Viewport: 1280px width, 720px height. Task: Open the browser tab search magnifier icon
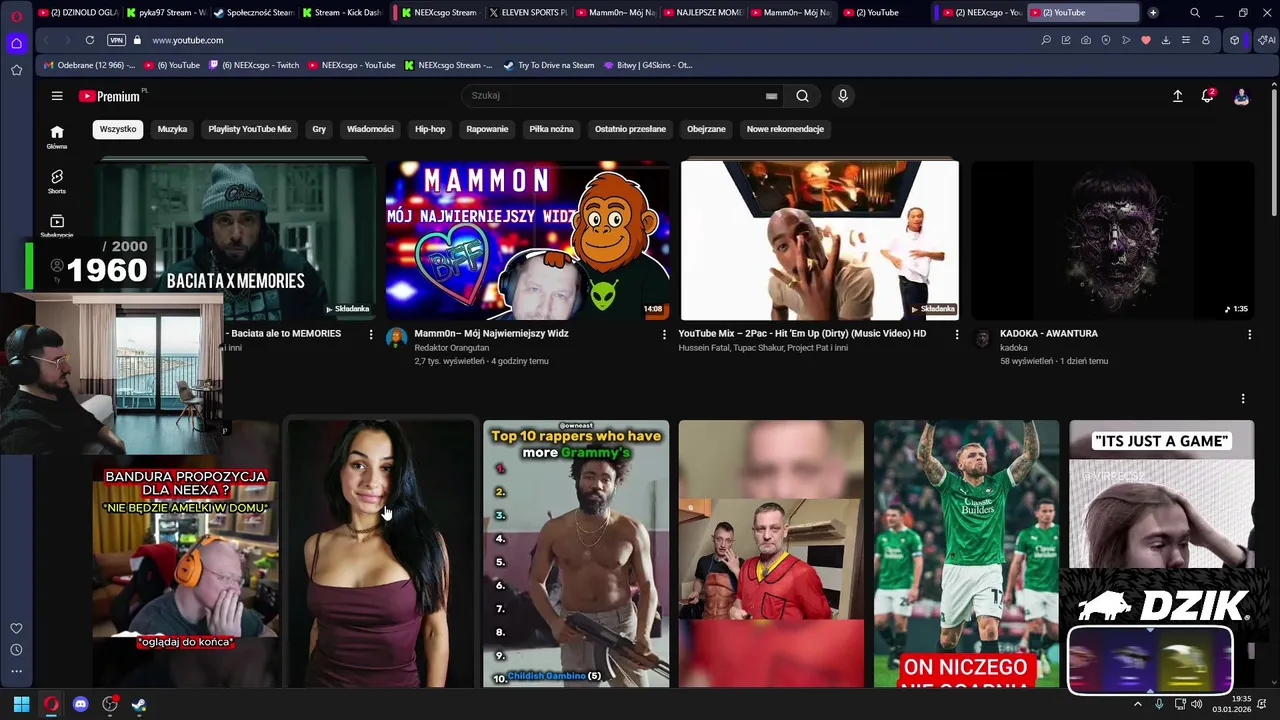1195,13
